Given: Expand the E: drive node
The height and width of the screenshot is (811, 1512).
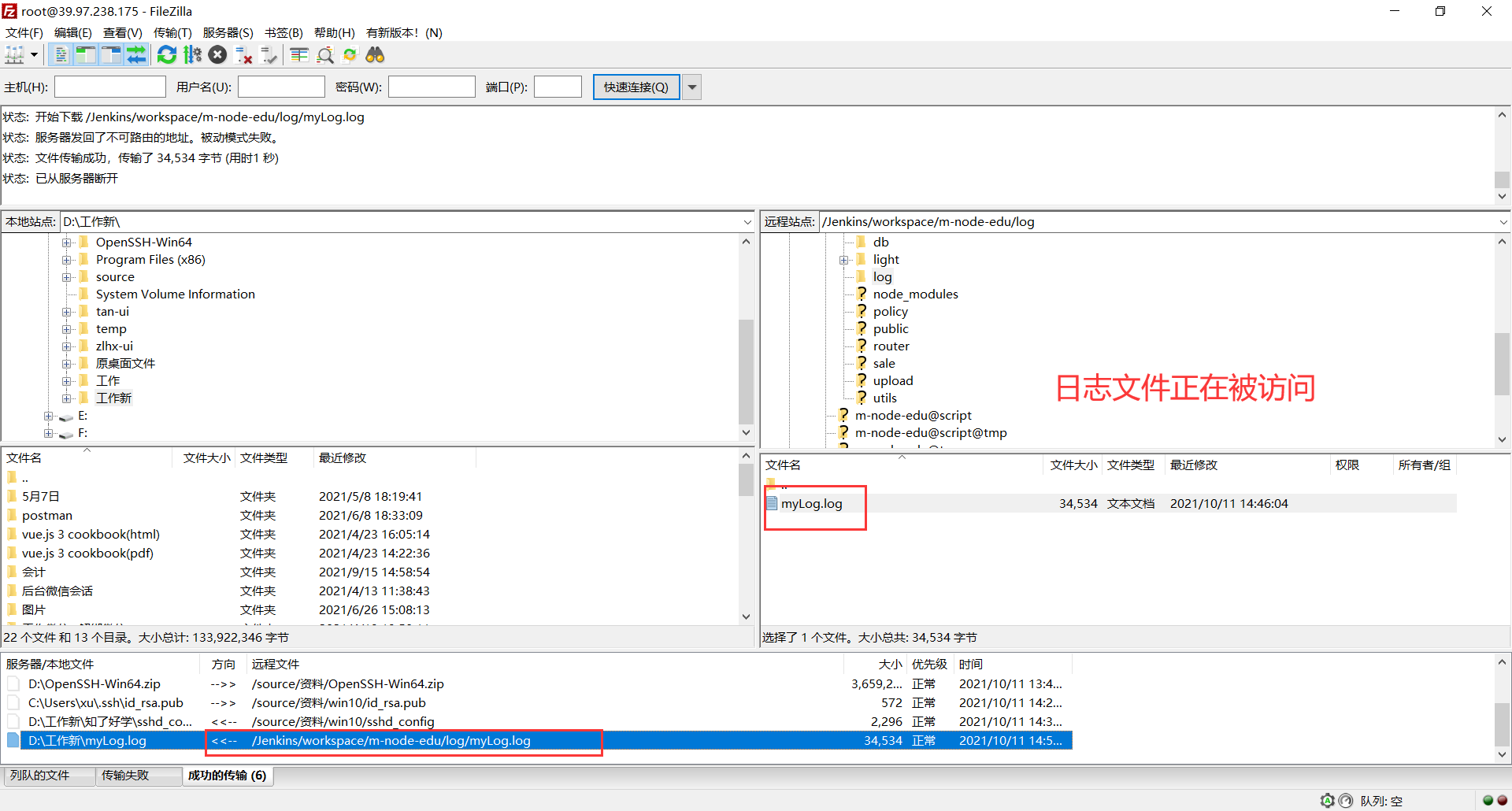Looking at the screenshot, I should coord(49,416).
